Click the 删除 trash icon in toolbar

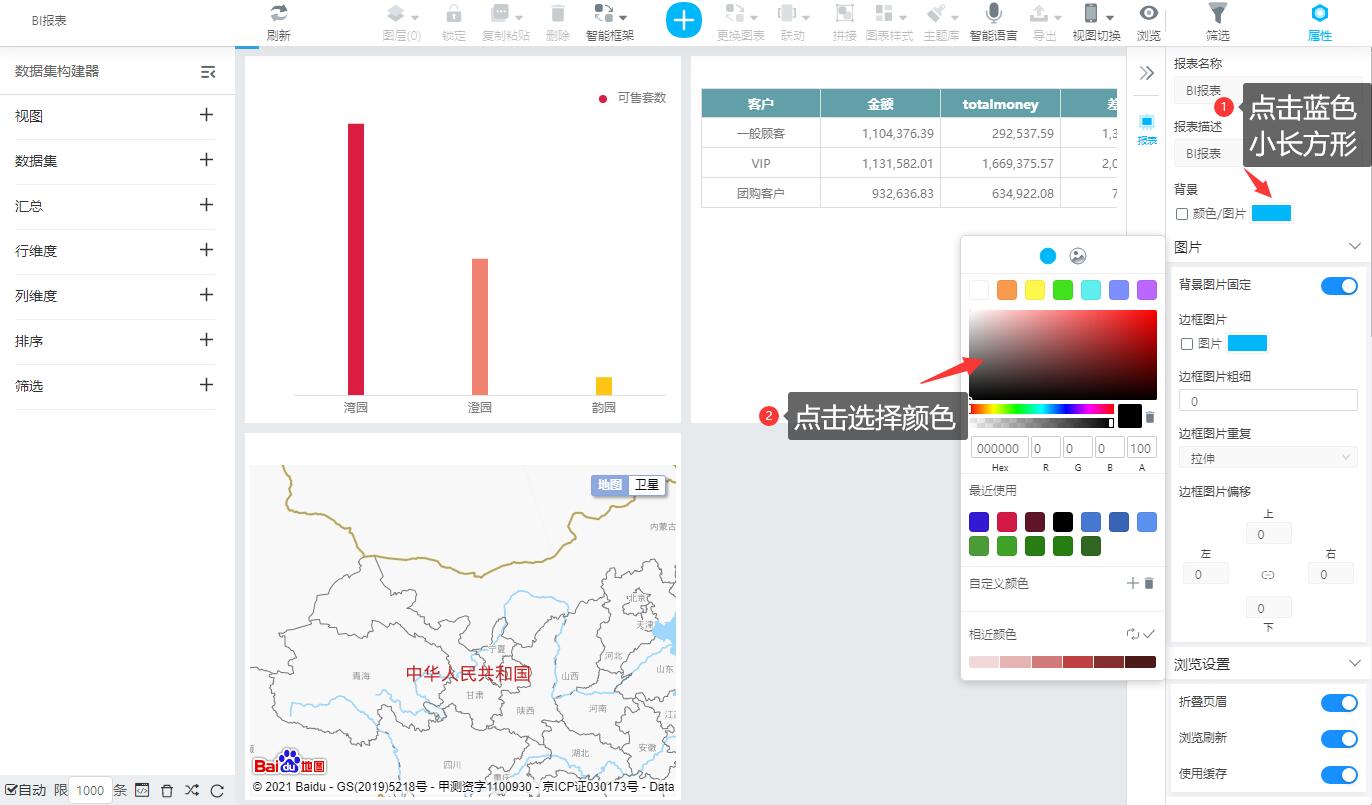point(558,13)
